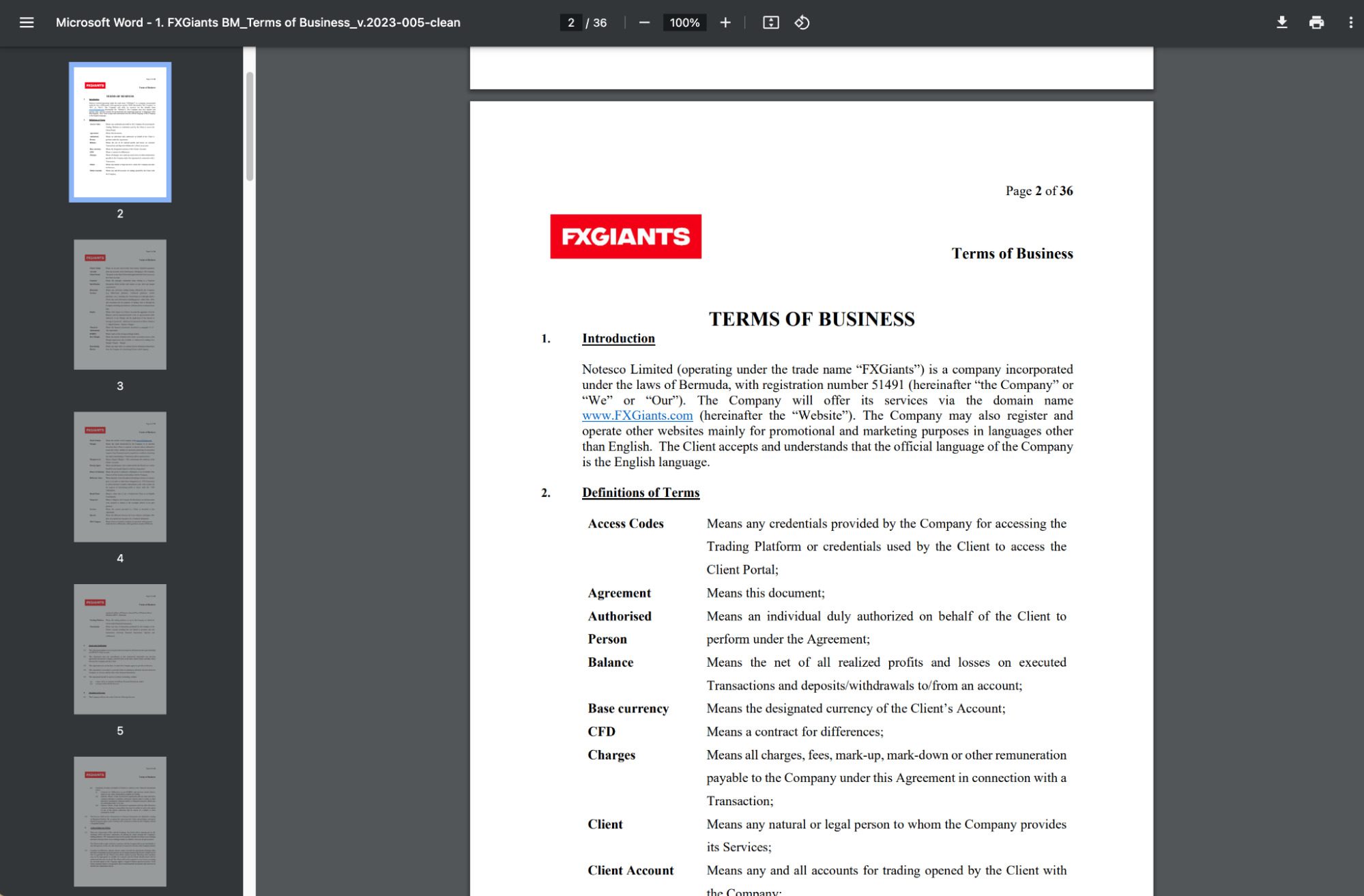Open www.FXGiants.com hyperlink
Image resolution: width=1364 pixels, height=896 pixels.
tap(637, 415)
